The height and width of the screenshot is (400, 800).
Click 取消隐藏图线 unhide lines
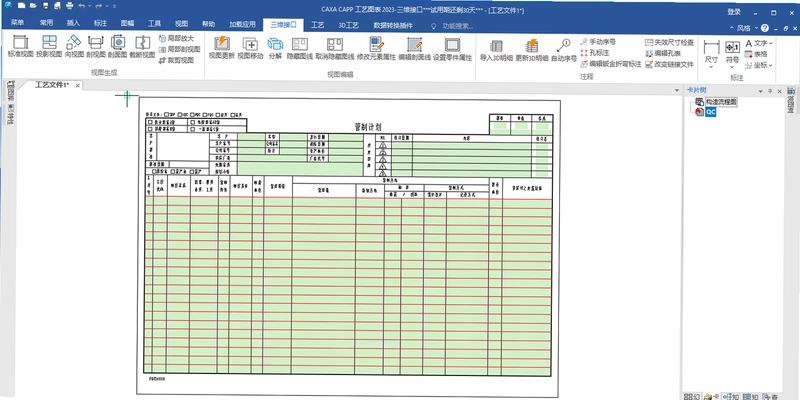(335, 48)
